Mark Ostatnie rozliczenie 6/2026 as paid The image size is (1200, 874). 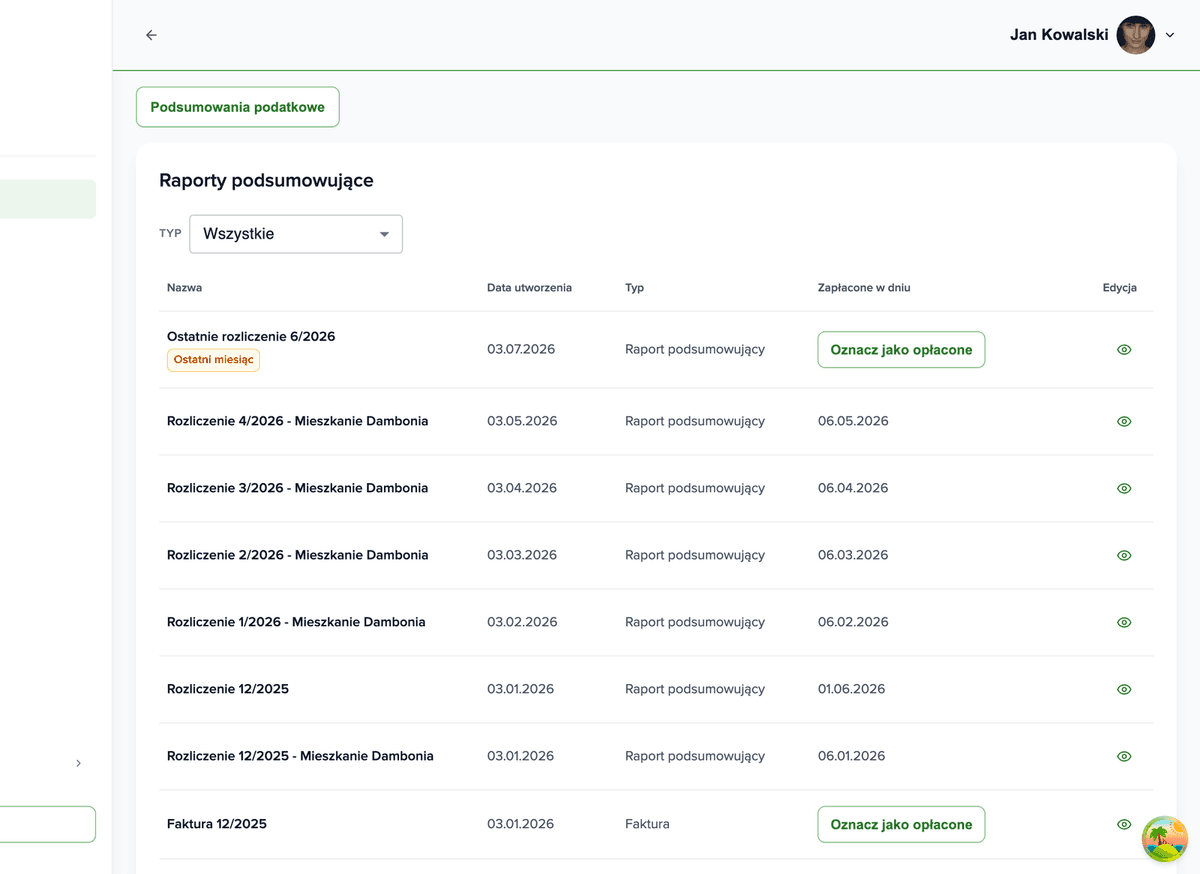tap(901, 350)
